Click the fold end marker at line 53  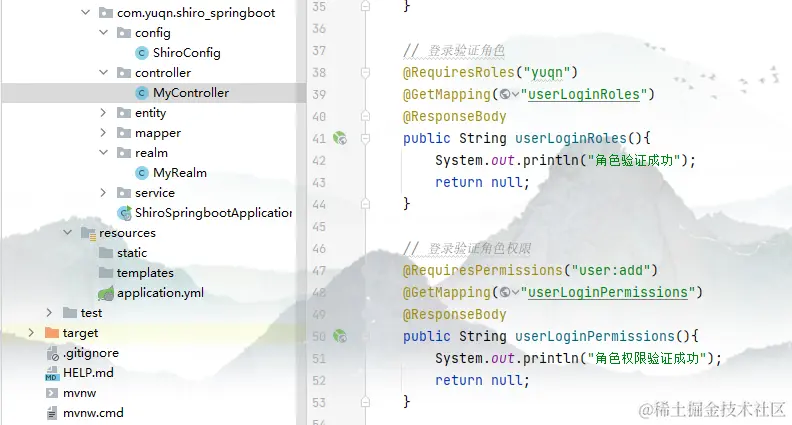365,402
